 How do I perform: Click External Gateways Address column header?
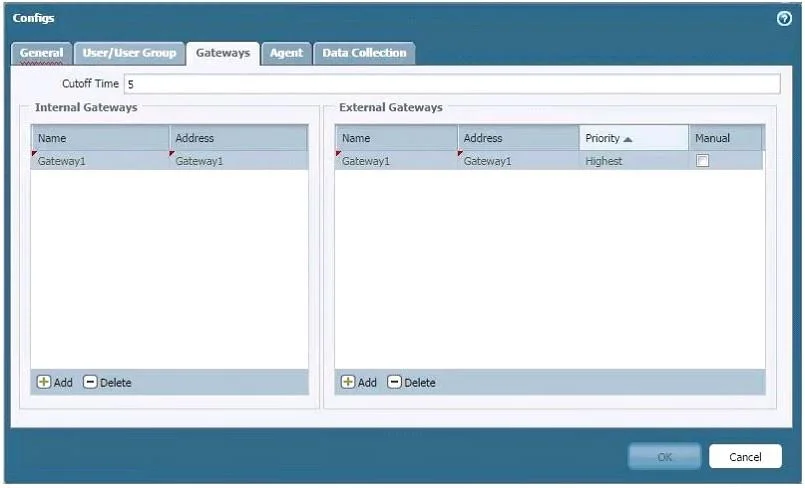click(519, 138)
